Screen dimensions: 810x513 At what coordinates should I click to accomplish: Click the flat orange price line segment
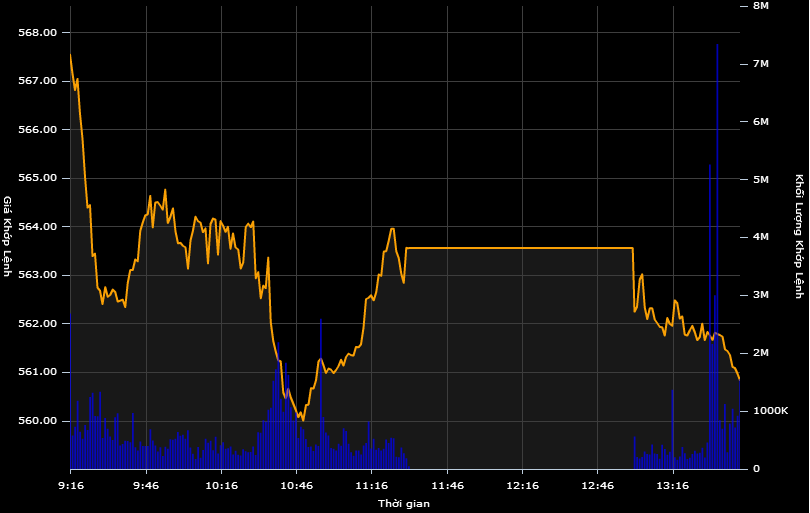520,248
